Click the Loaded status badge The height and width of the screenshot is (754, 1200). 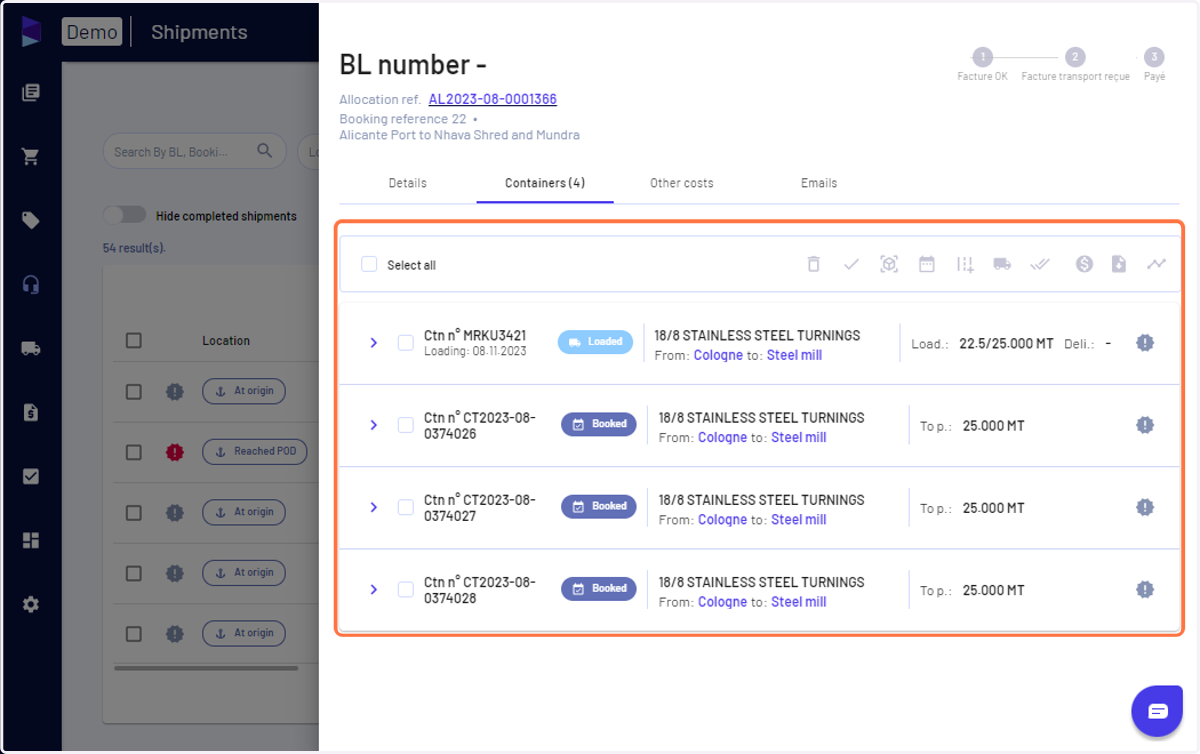pyautogui.click(x=595, y=342)
